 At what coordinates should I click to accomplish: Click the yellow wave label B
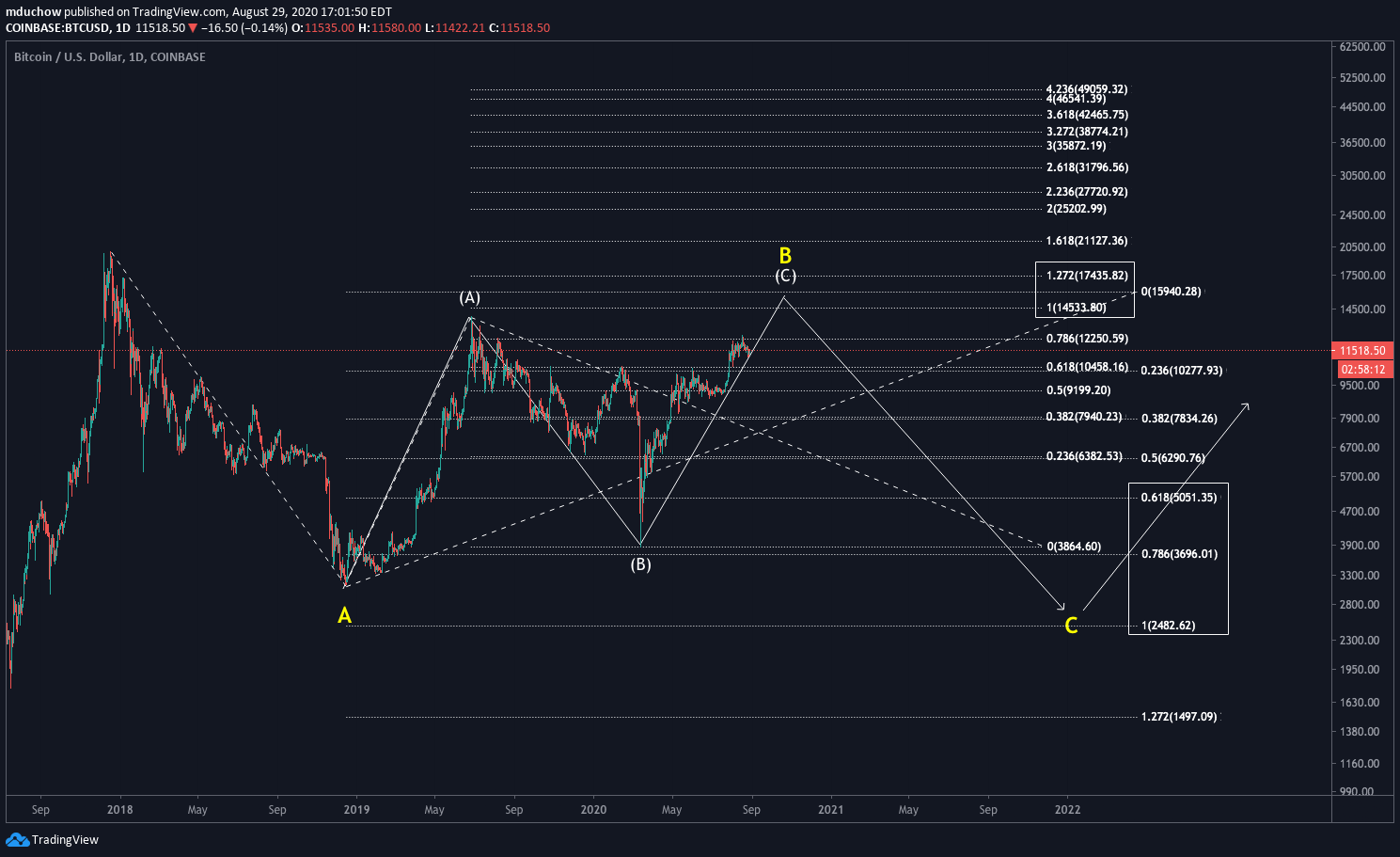pos(785,256)
